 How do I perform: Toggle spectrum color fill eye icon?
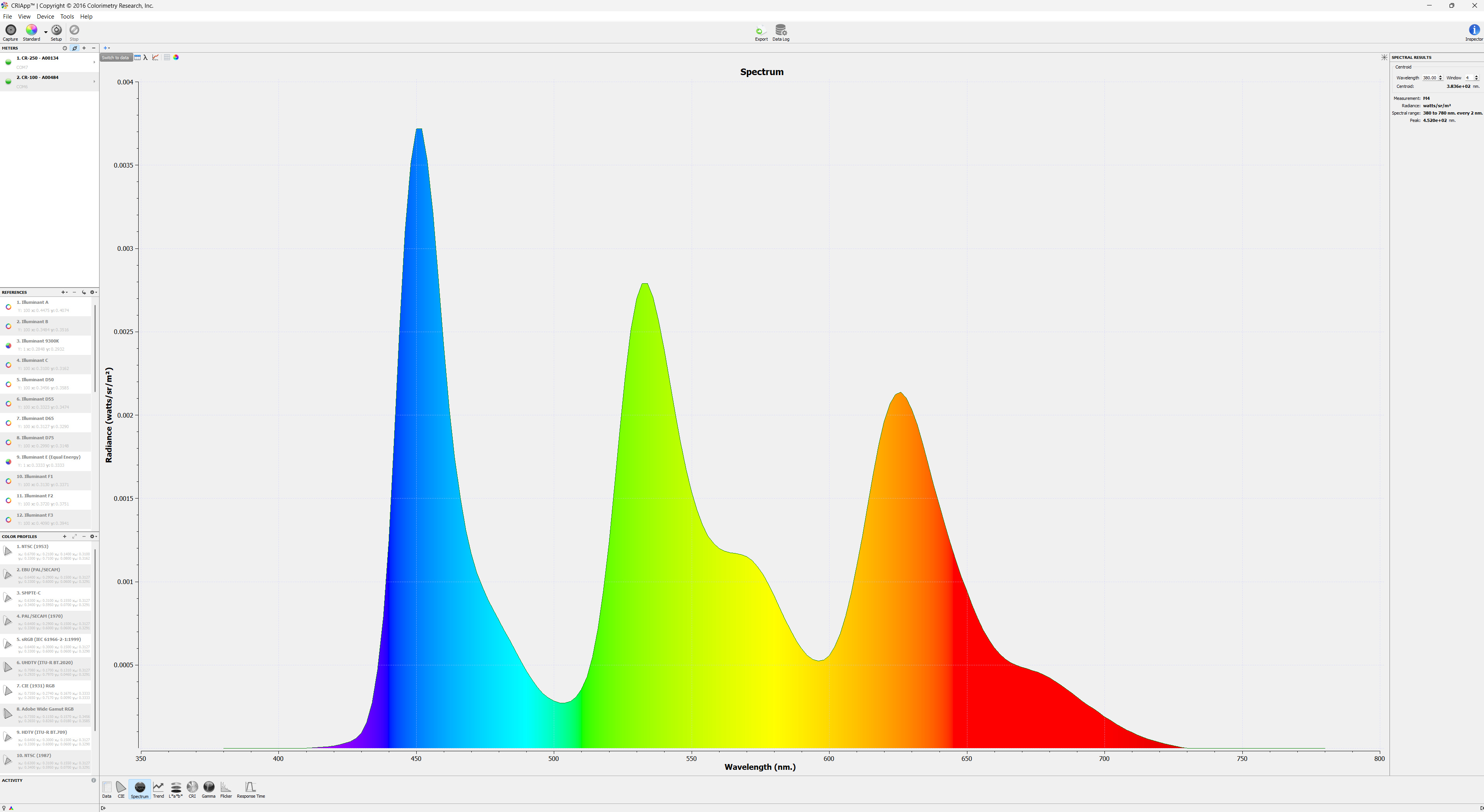tap(176, 58)
